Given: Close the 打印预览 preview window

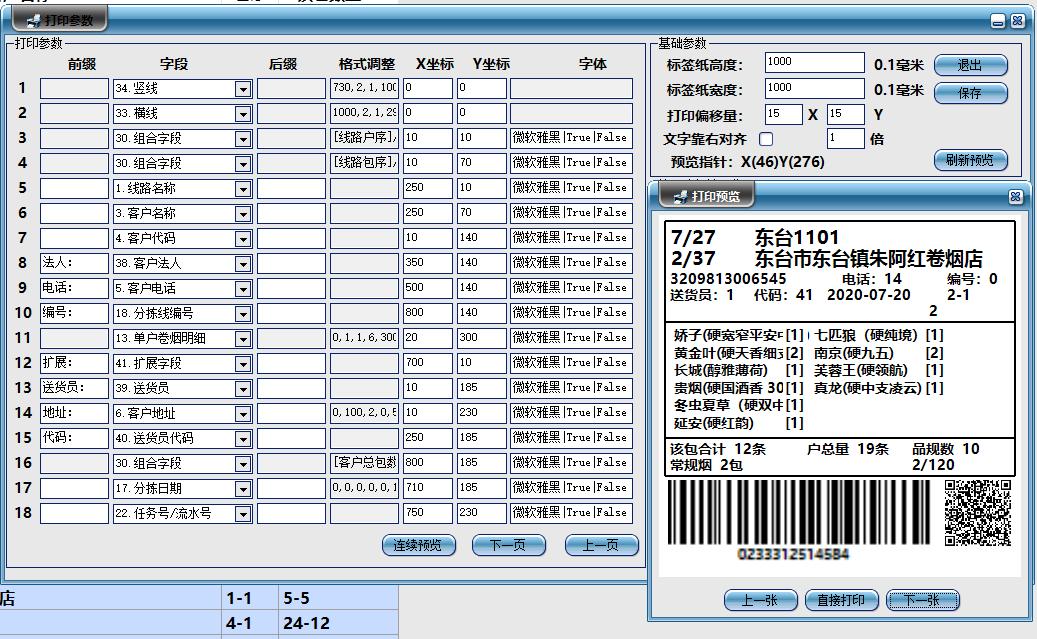Looking at the screenshot, I should coord(1016,197).
